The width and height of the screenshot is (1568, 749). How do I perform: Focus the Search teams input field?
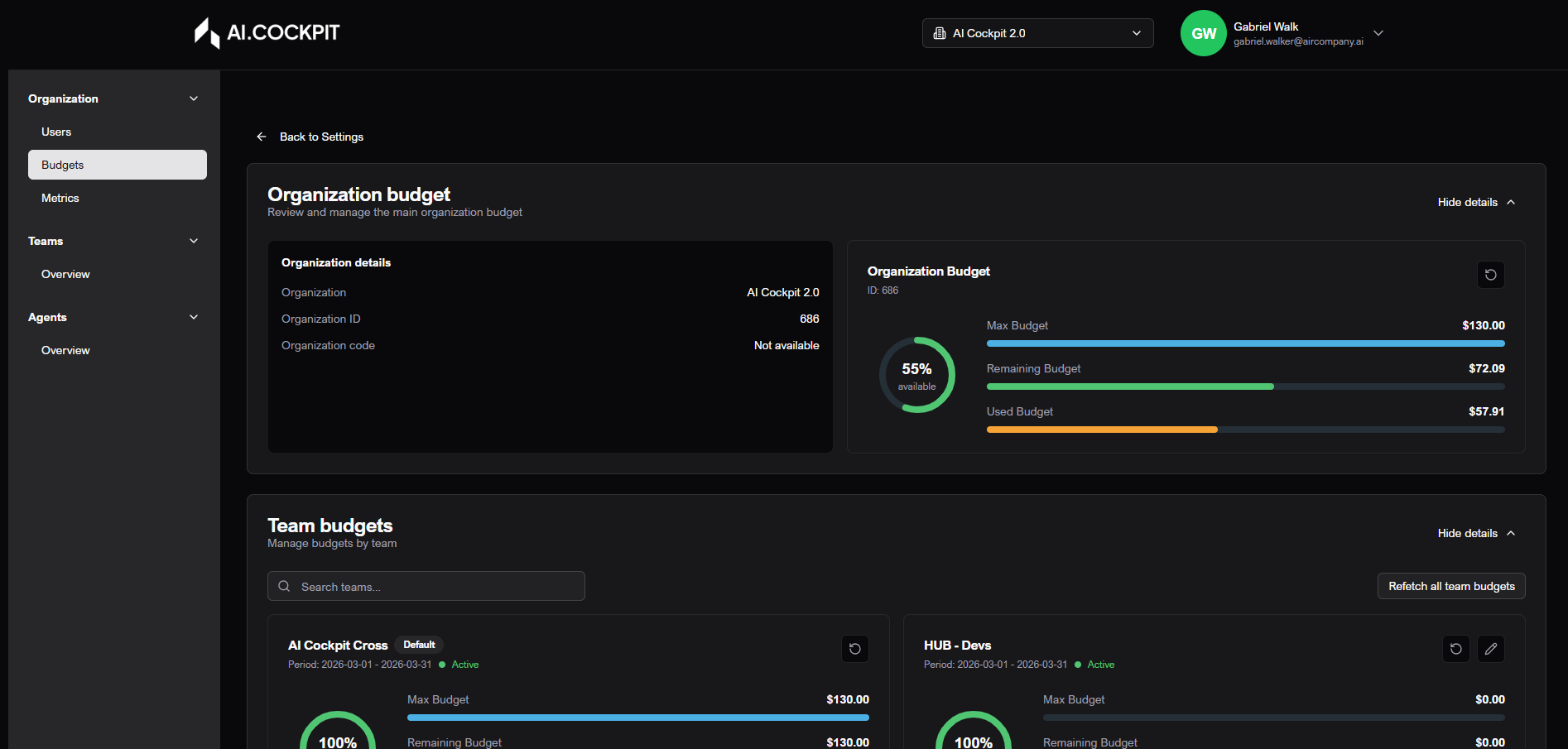click(439, 586)
